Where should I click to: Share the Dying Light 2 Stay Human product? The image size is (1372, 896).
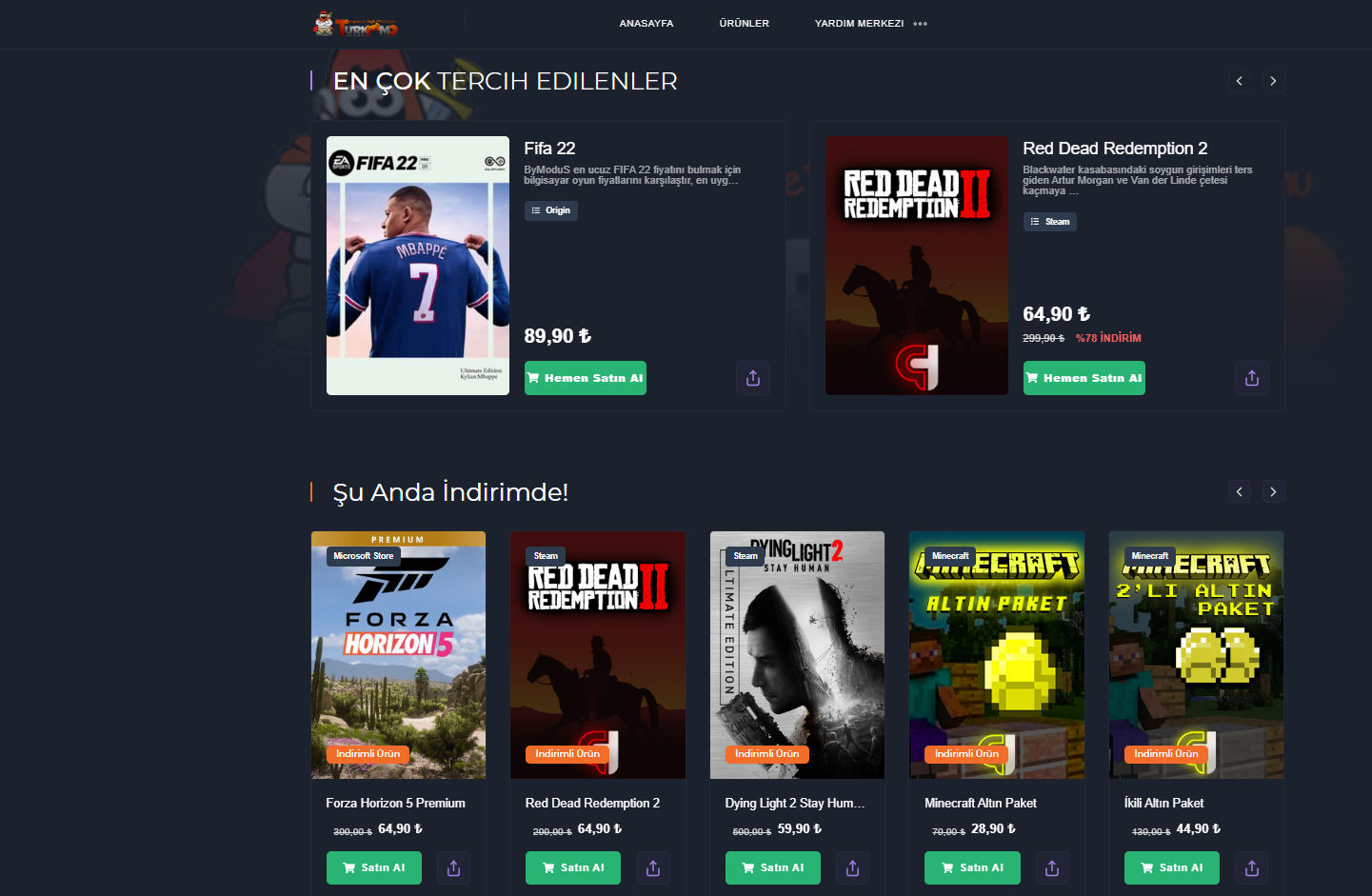coord(853,868)
